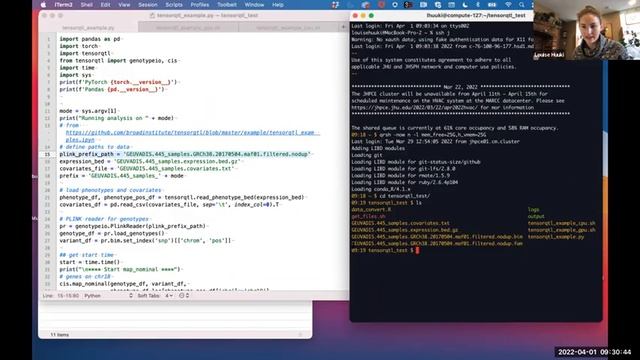This screenshot has height=360, width=640.
Task: Click tensorqtl_example.py in terminal listing
Action: pyautogui.click(x=556, y=237)
